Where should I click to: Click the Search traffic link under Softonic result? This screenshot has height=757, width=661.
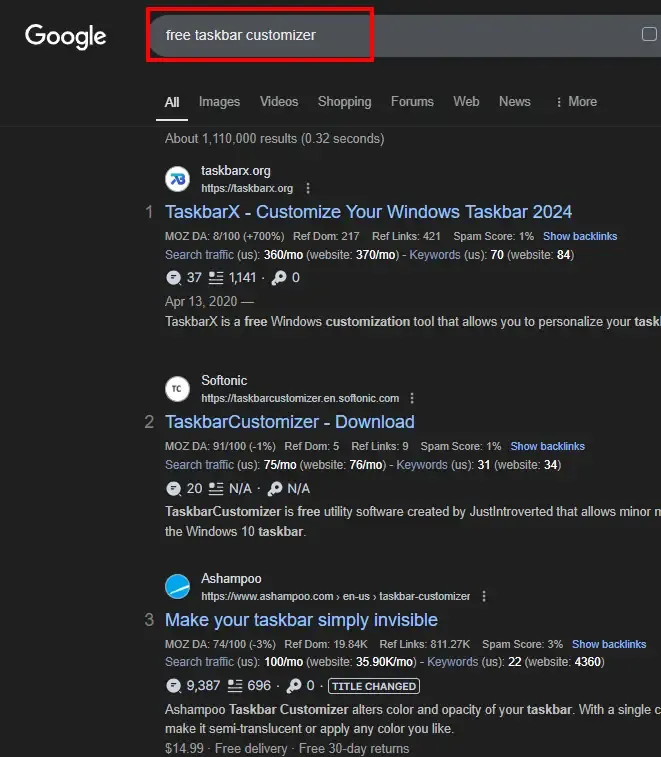[x=199, y=464]
